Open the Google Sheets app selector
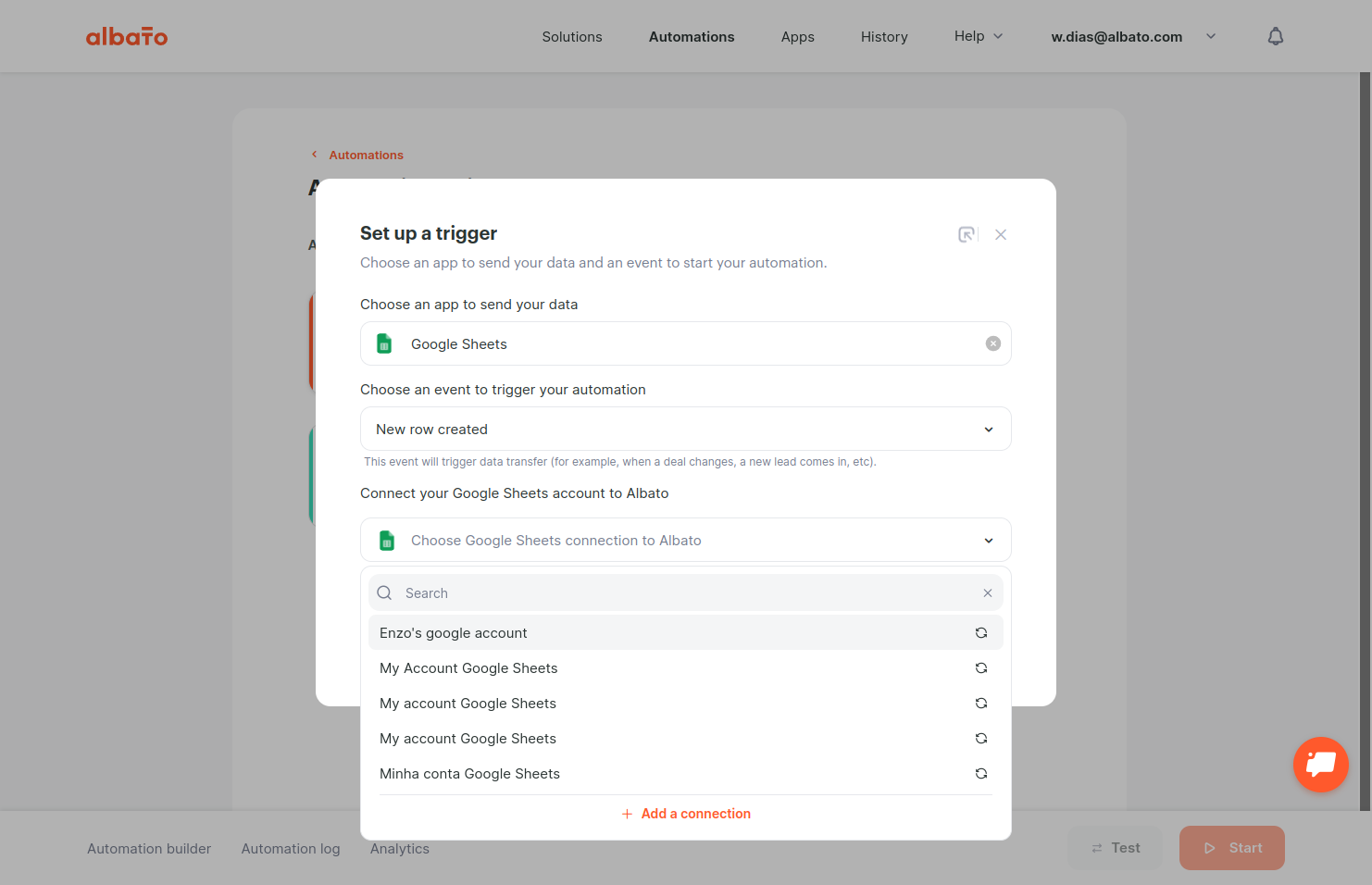This screenshot has width=1372, height=885. pos(686,343)
